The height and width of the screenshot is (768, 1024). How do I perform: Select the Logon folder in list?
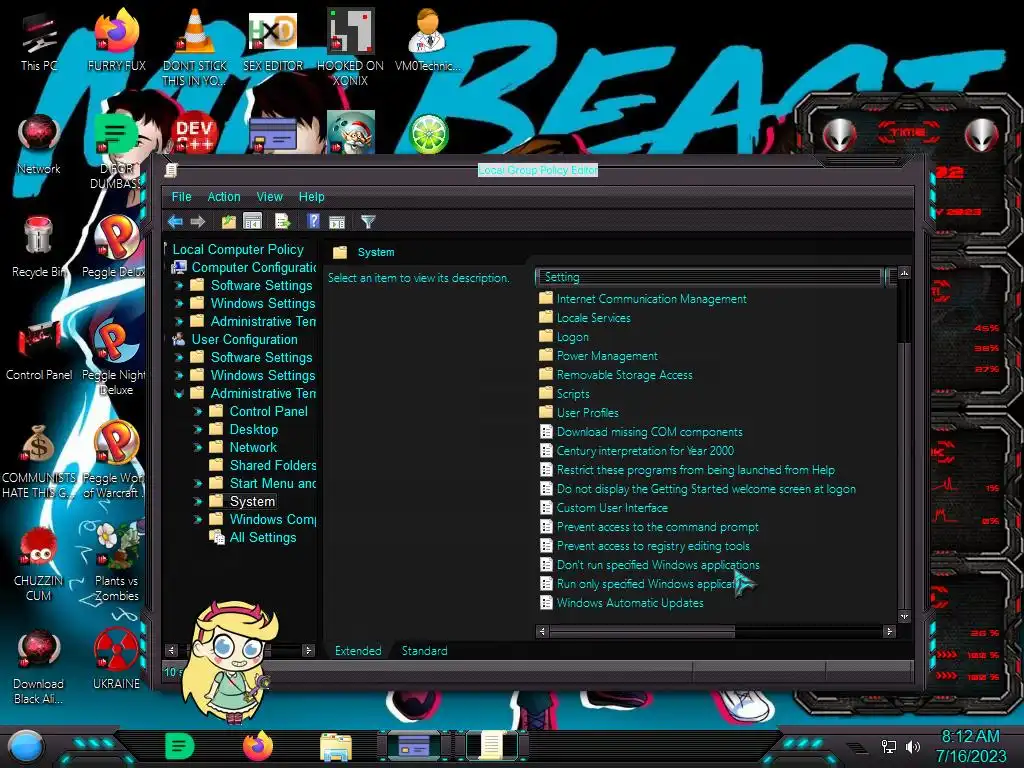[x=572, y=337]
